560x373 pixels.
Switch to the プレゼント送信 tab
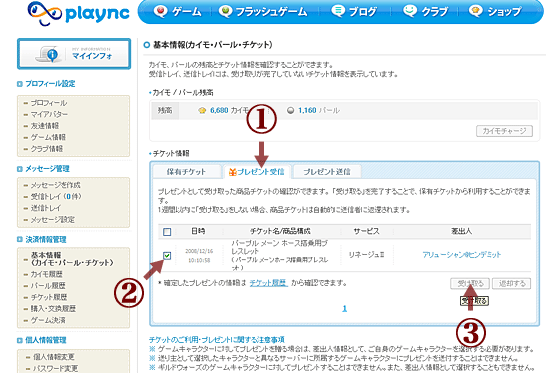click(327, 172)
